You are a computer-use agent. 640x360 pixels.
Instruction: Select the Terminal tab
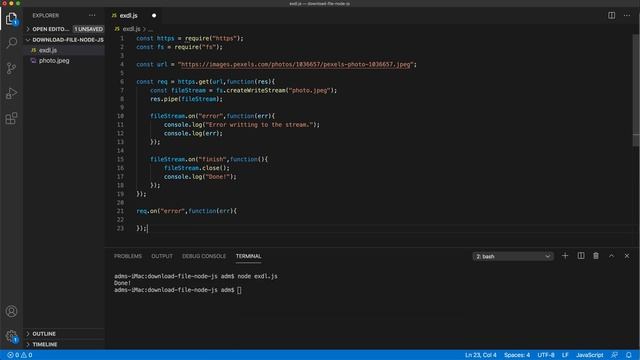point(248,256)
